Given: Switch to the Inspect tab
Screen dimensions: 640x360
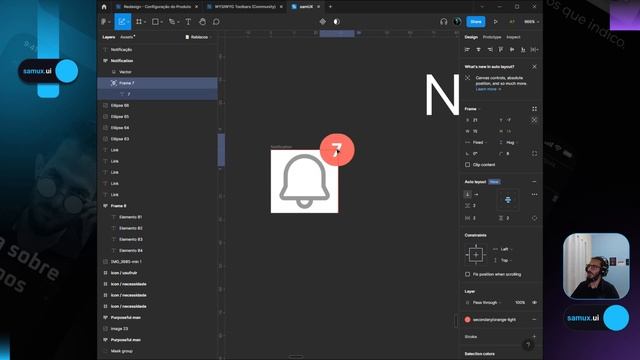Looking at the screenshot, I should pos(513,37).
